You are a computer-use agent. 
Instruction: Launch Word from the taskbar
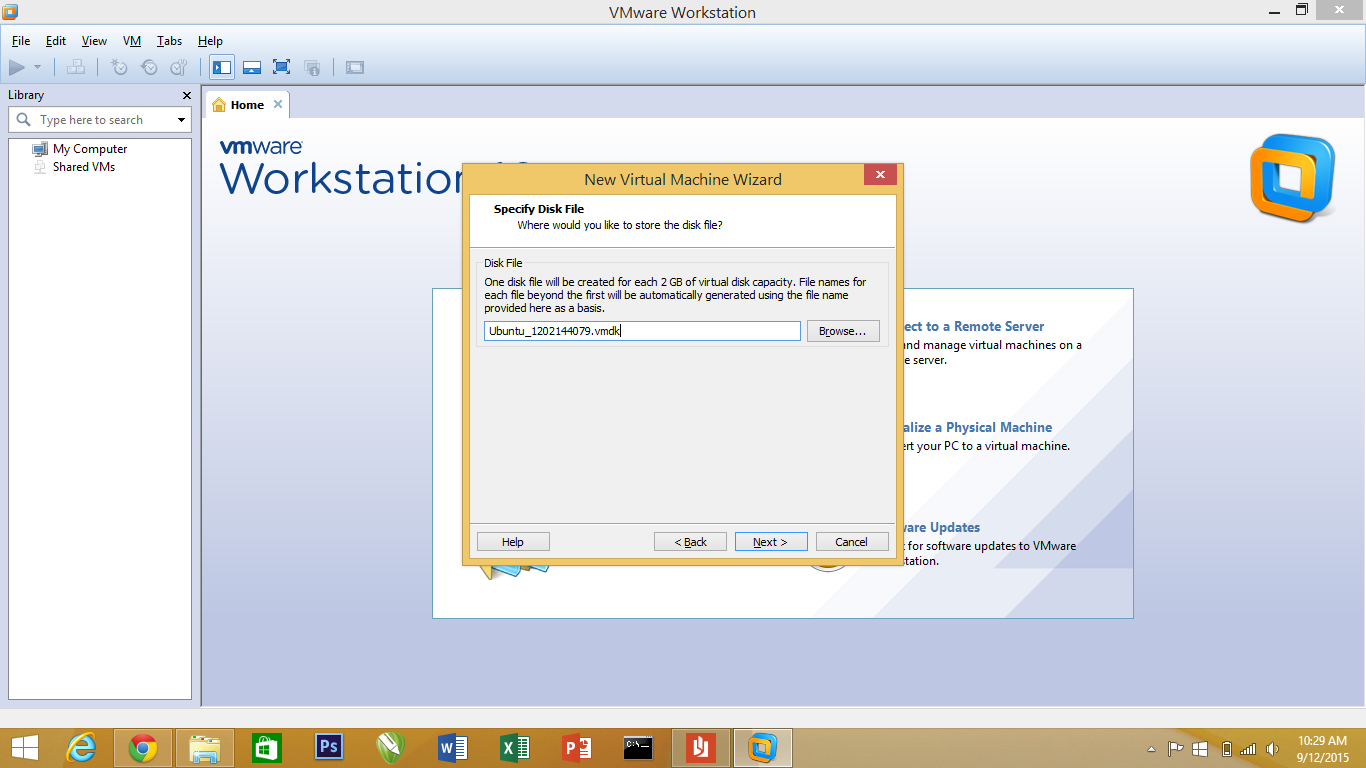453,748
